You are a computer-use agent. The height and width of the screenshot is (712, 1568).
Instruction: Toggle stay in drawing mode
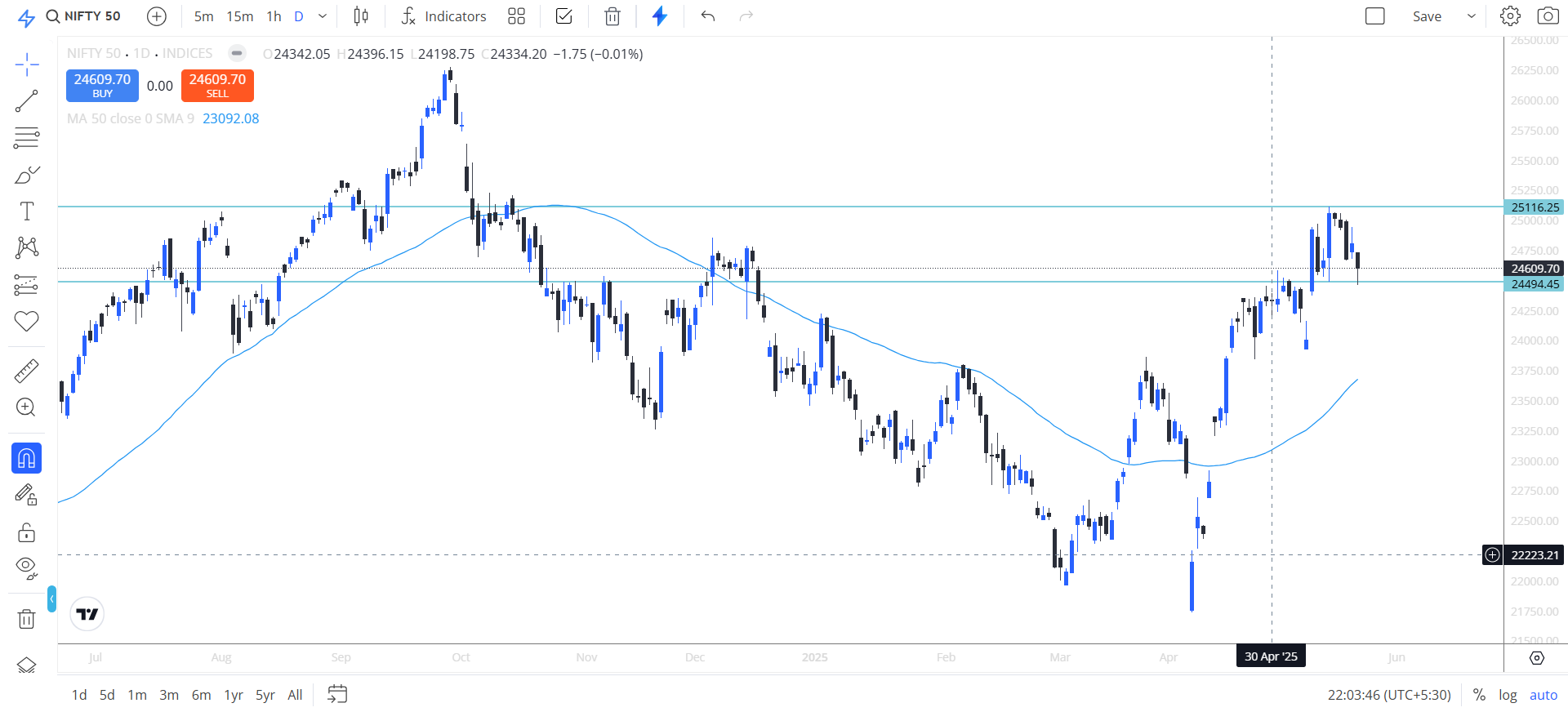(x=26, y=495)
